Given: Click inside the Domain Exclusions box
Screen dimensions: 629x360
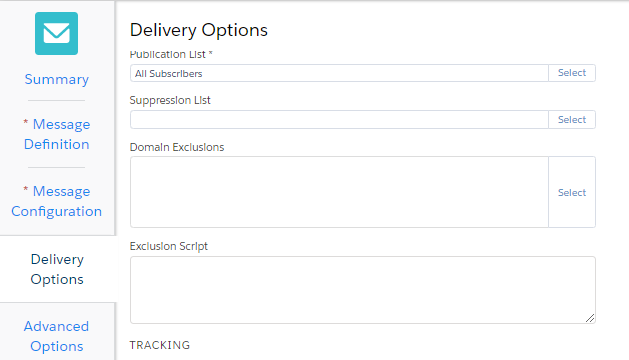Looking at the screenshot, I should (339, 192).
